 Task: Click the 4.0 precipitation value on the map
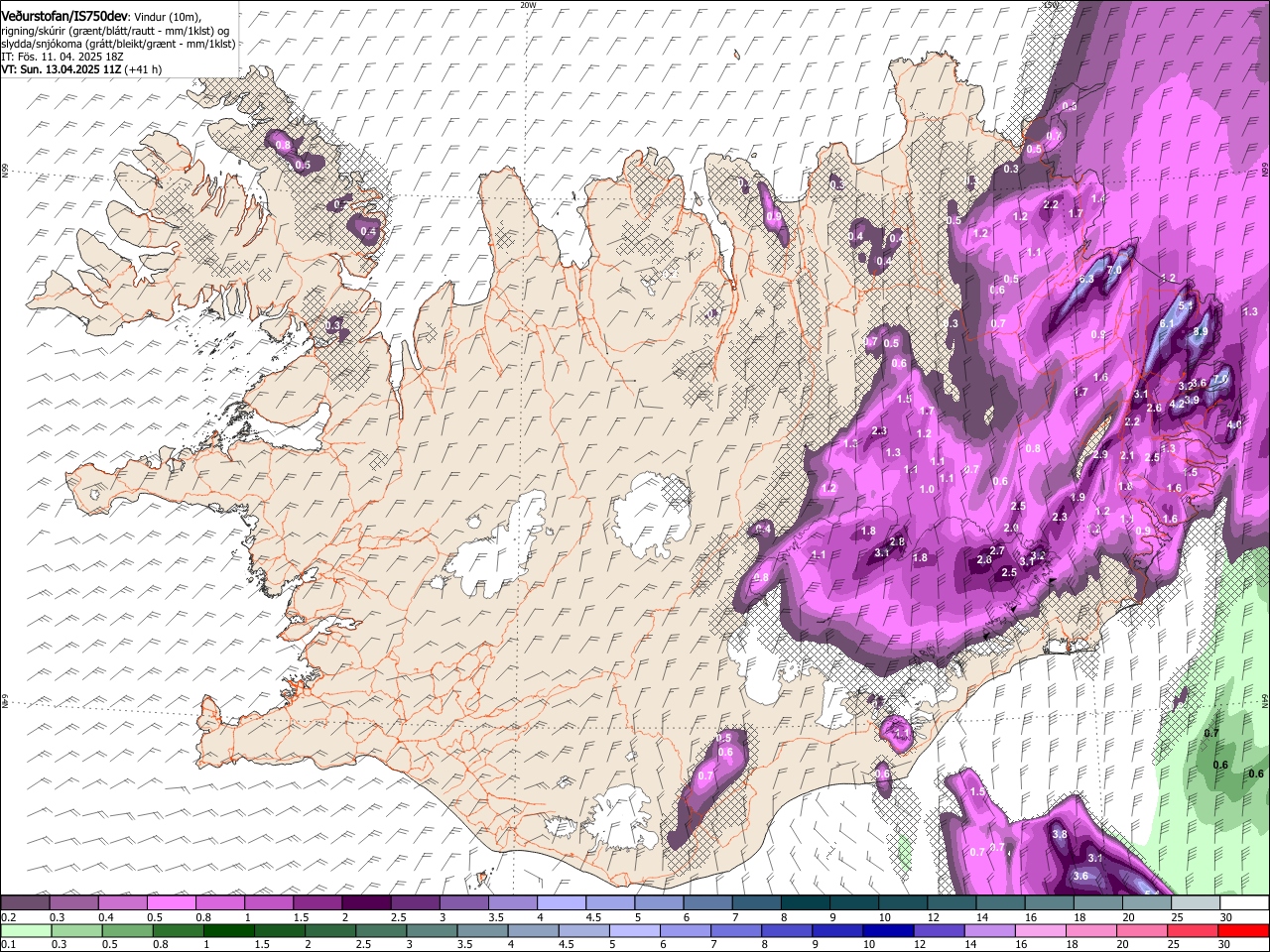coord(1234,424)
